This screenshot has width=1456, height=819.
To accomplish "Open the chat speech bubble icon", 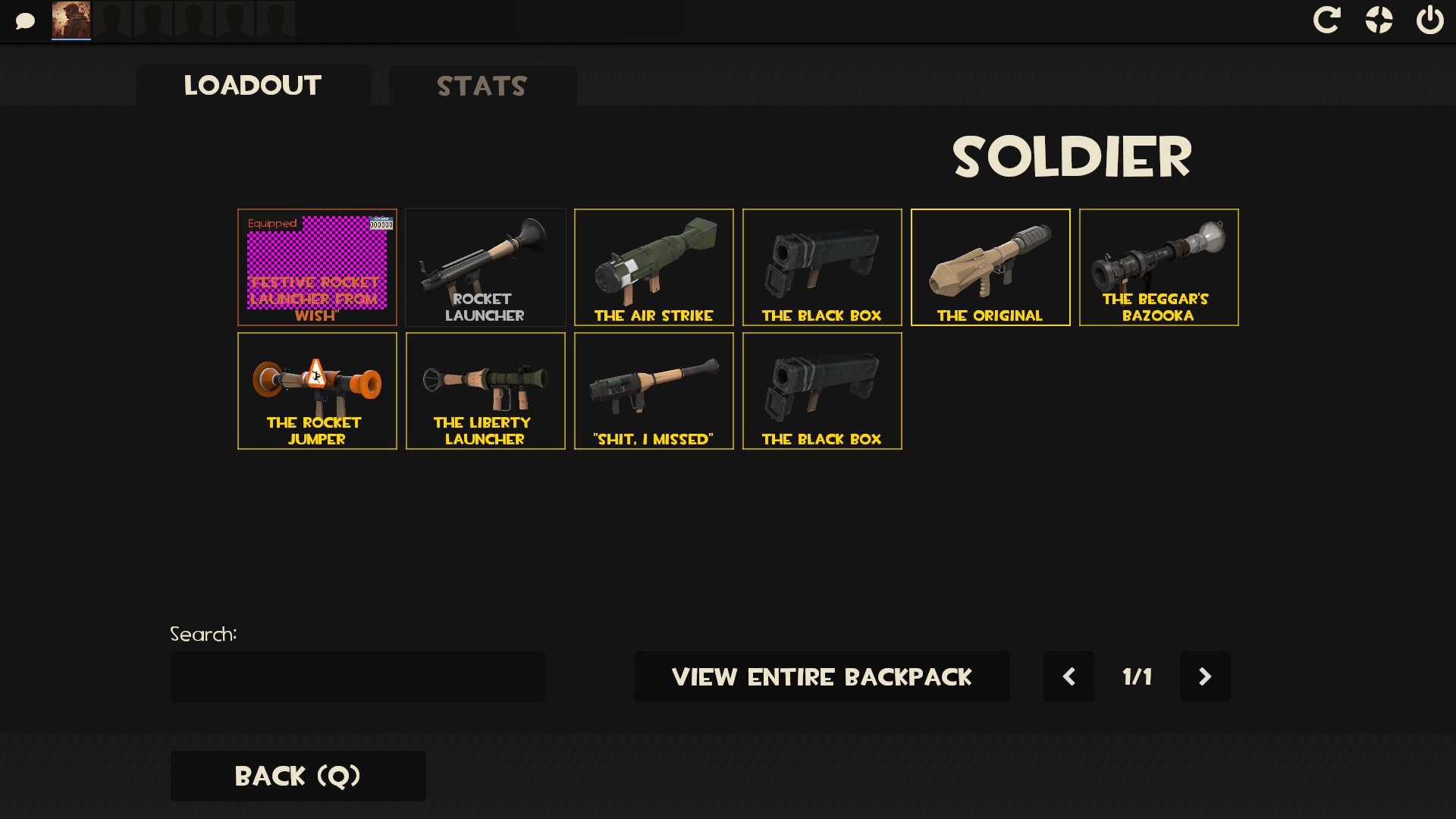I will click(25, 20).
